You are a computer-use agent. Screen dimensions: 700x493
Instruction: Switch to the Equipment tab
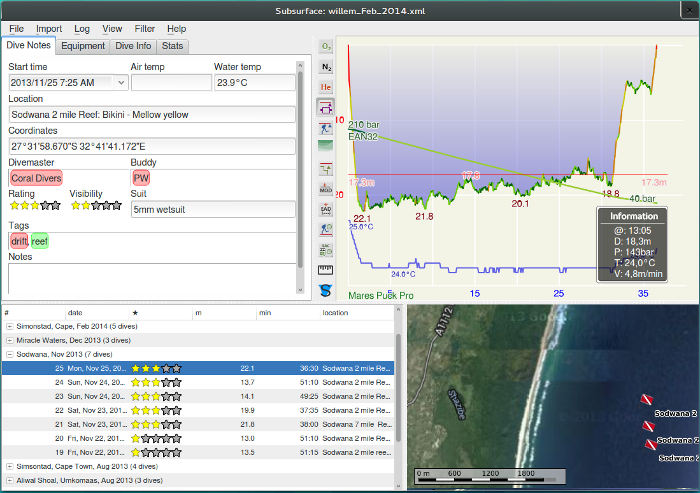(x=82, y=45)
